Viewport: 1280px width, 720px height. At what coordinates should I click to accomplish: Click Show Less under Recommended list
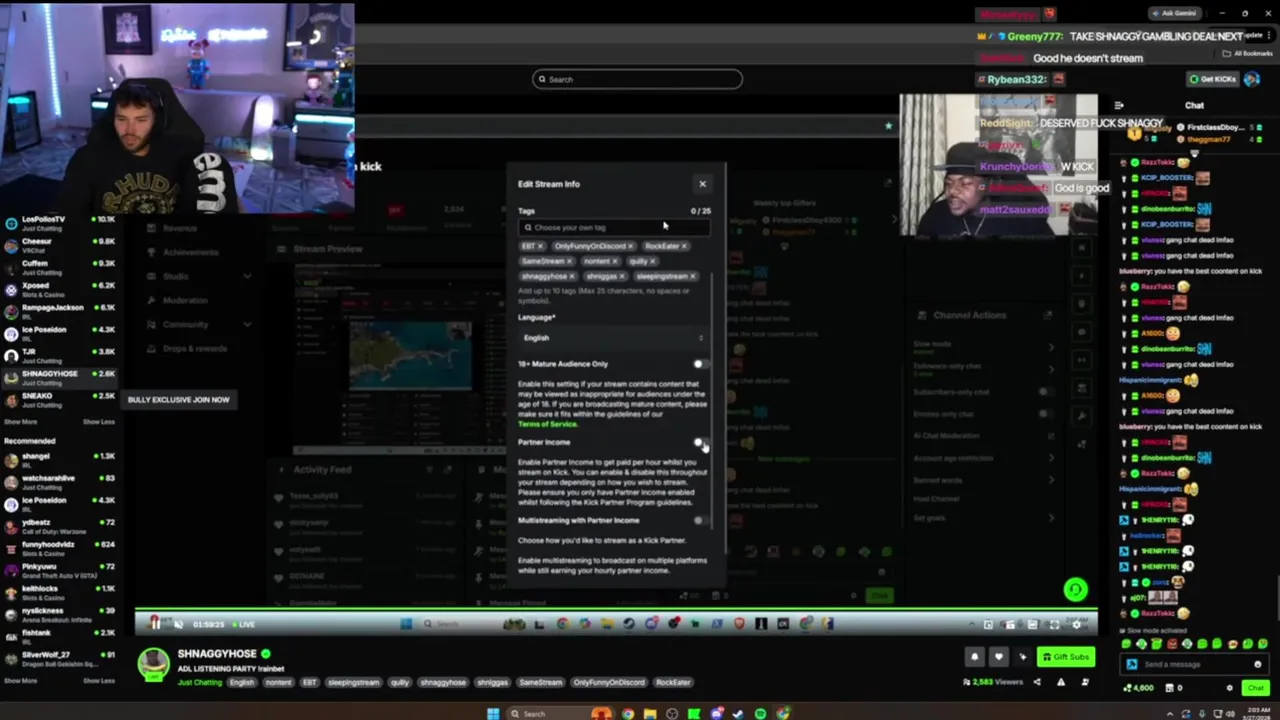coord(98,681)
